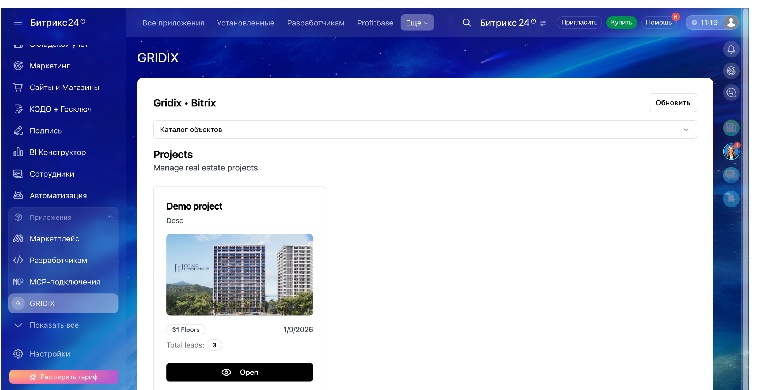Click the 1/9/2026 date on the card

pyautogui.click(x=298, y=329)
